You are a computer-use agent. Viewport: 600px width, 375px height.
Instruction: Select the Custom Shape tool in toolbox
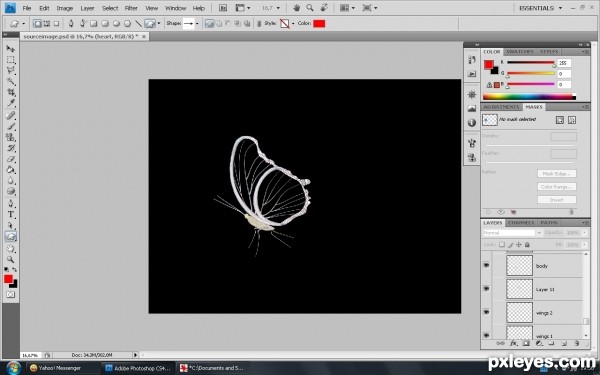(10, 237)
